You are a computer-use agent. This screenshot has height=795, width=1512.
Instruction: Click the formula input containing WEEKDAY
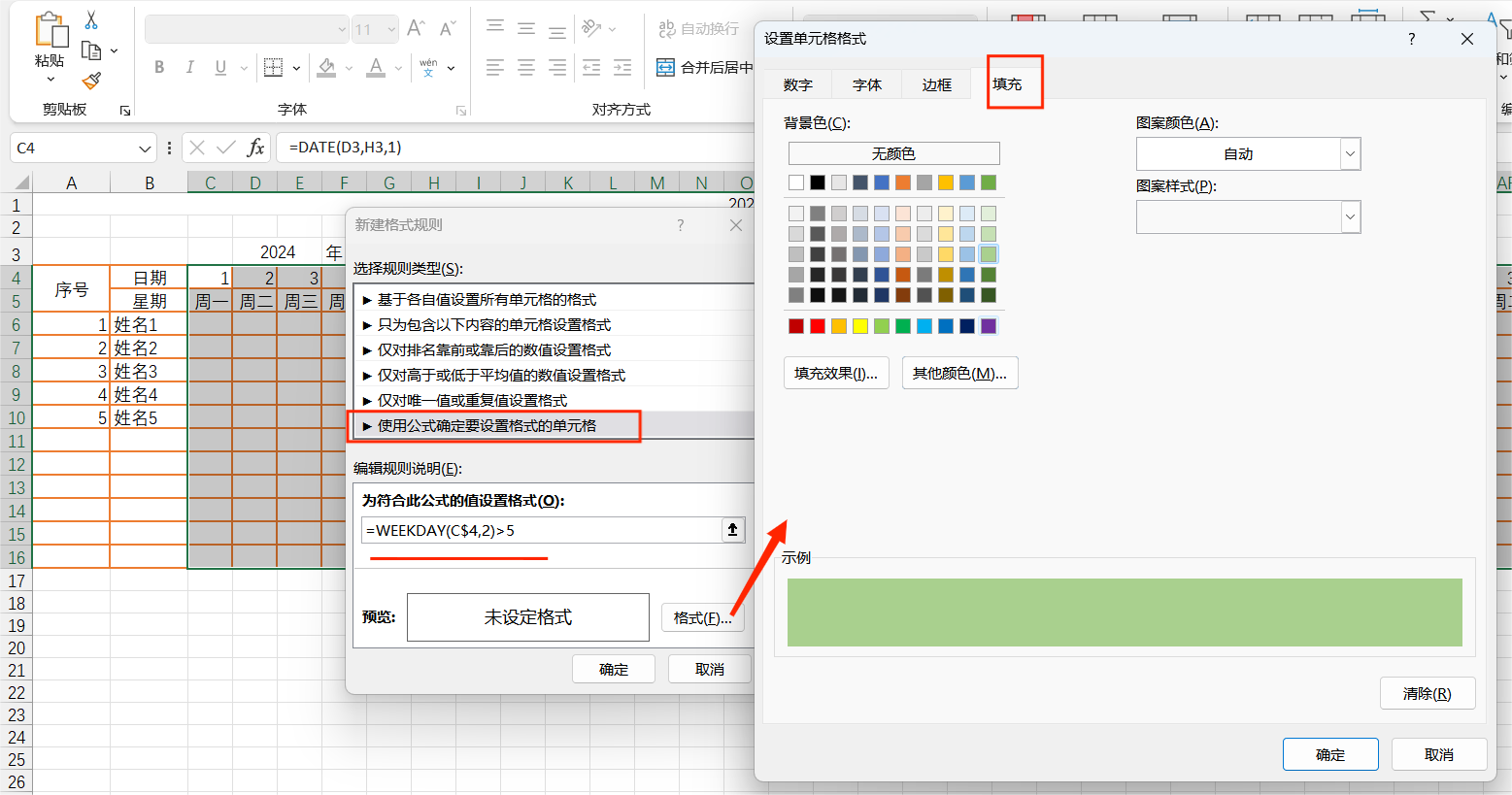click(x=544, y=531)
